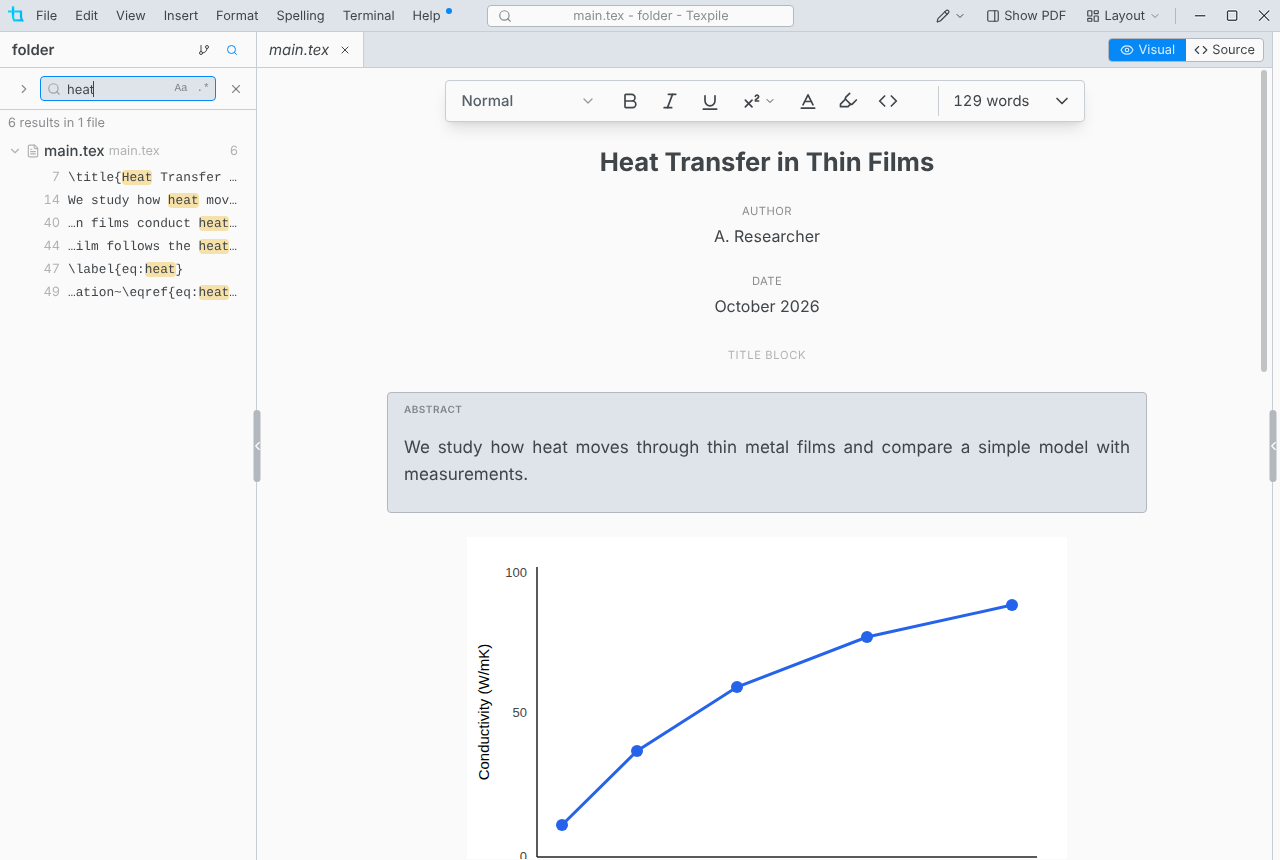Click the editor vertical scrollbar
1280x860 pixels.
coord(1264,221)
